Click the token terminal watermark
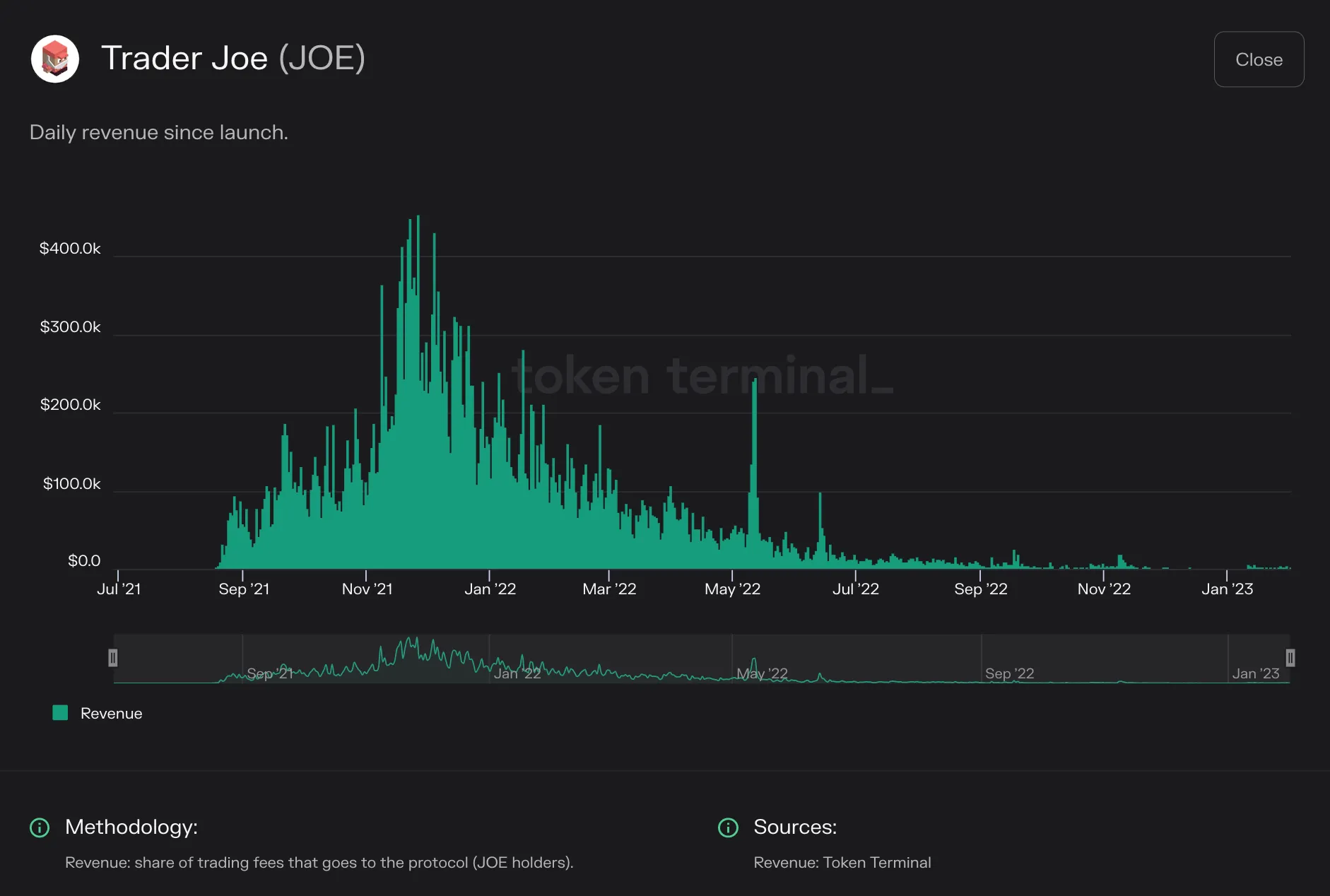This screenshot has height=896, width=1330. point(703,375)
